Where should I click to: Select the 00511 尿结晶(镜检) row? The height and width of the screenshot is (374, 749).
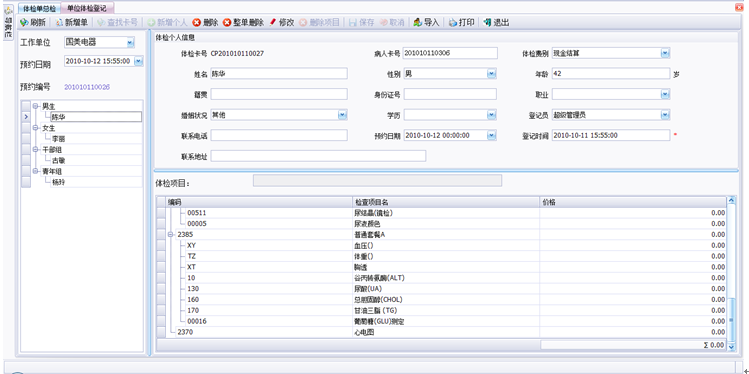(442, 213)
